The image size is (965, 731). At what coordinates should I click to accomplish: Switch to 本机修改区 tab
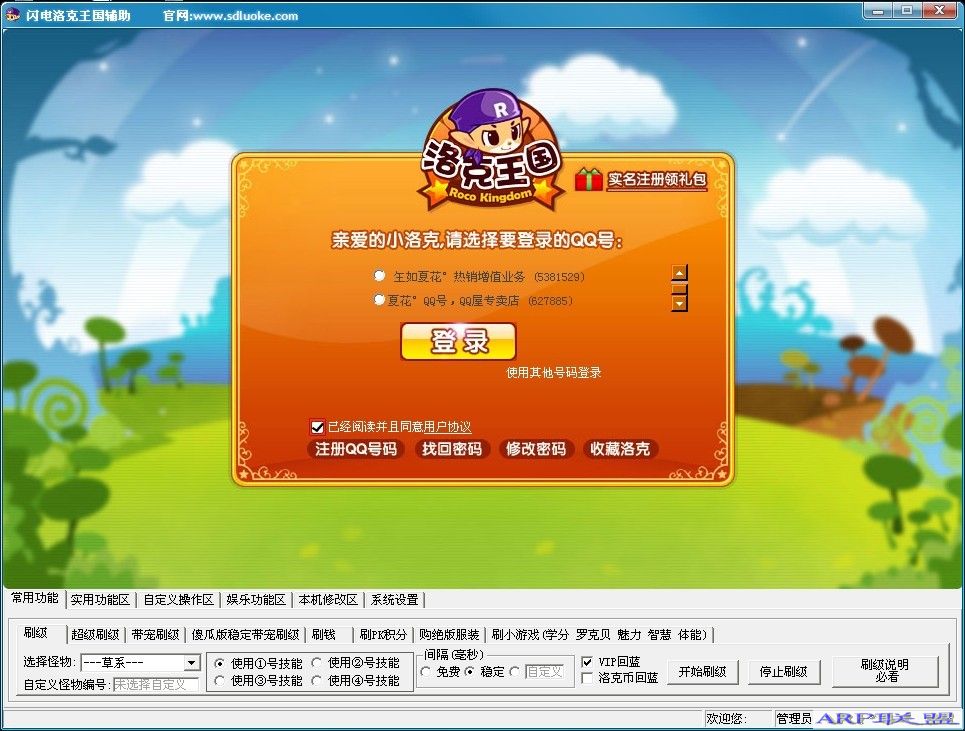(328, 600)
